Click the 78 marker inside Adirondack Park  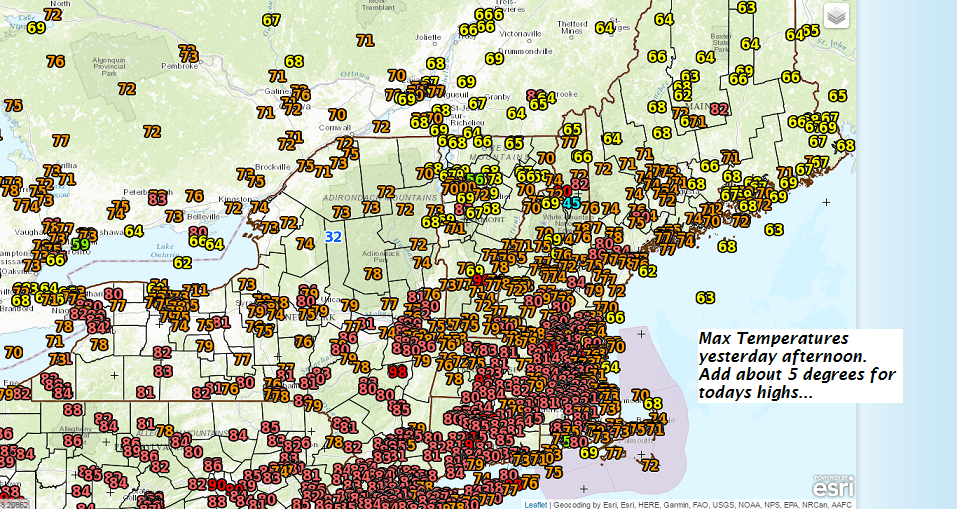click(373, 273)
